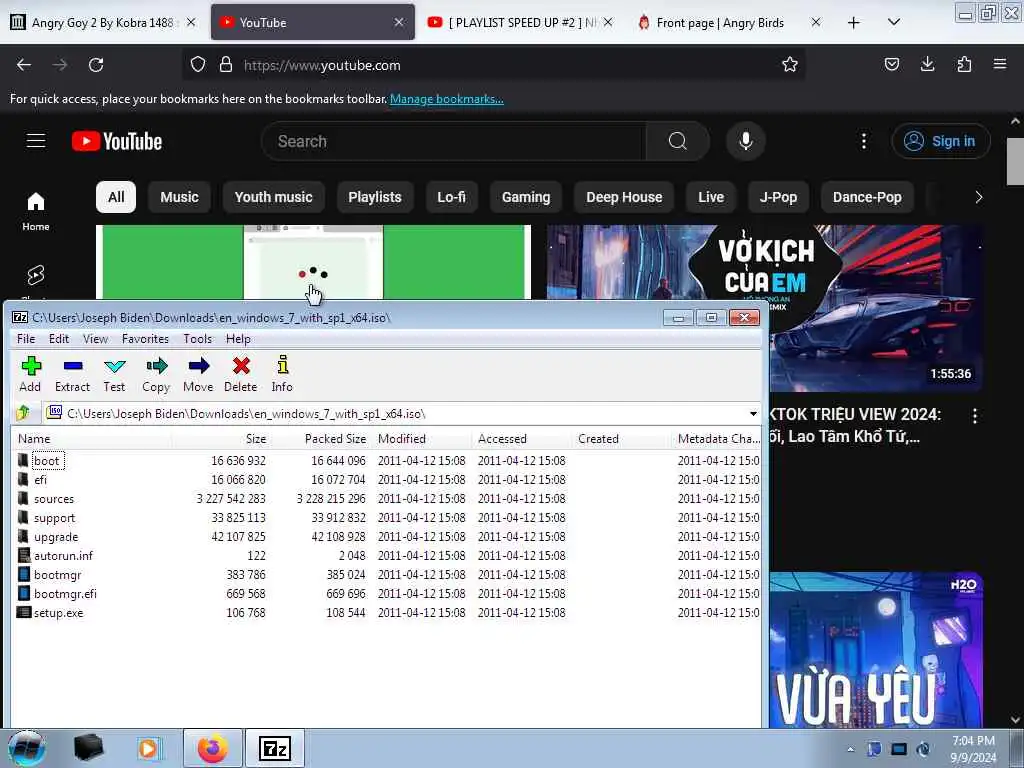Screen dimensions: 1024x768
Task: Open the Favorites menu in 7-Zip
Action: pyautogui.click(x=145, y=338)
